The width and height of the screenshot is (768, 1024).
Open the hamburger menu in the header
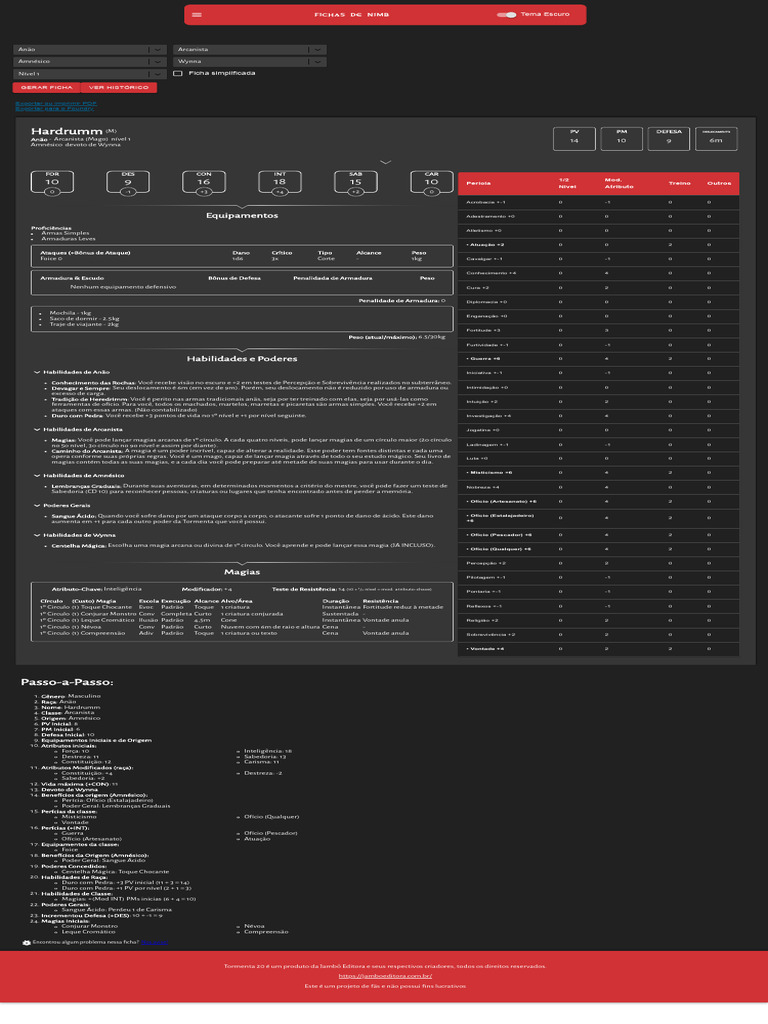tap(197, 14)
